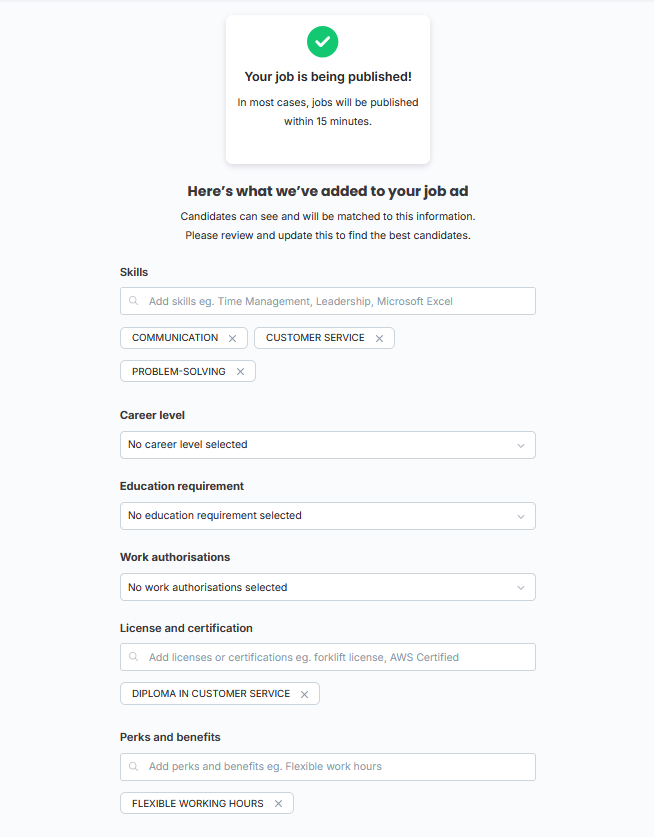Select the COMMUNICATION skill chip label
Image resolution: width=654 pixels, height=837 pixels.
click(175, 338)
